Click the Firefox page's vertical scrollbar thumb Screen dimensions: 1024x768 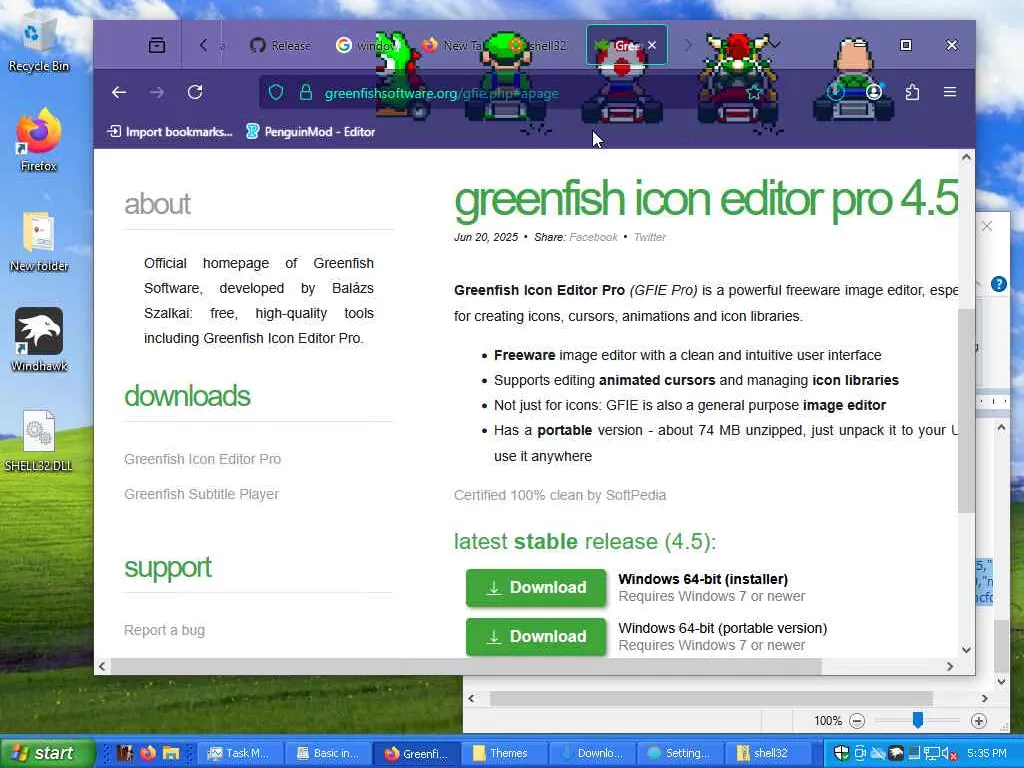point(967,409)
